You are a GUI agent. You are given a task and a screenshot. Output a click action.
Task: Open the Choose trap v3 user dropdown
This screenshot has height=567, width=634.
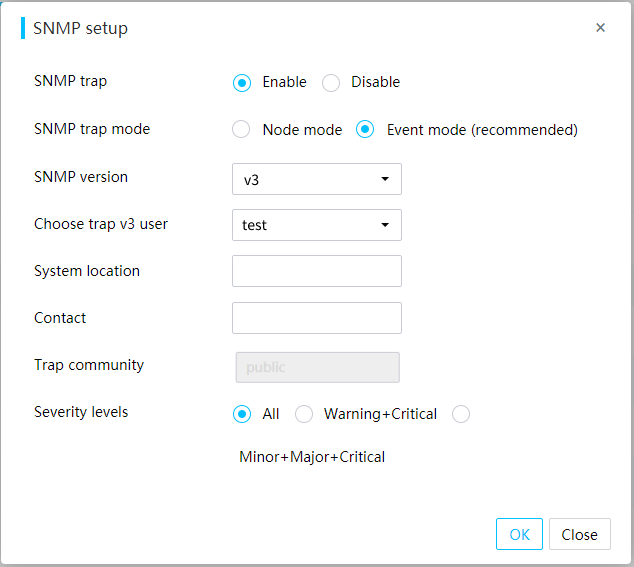pyautogui.click(x=317, y=225)
